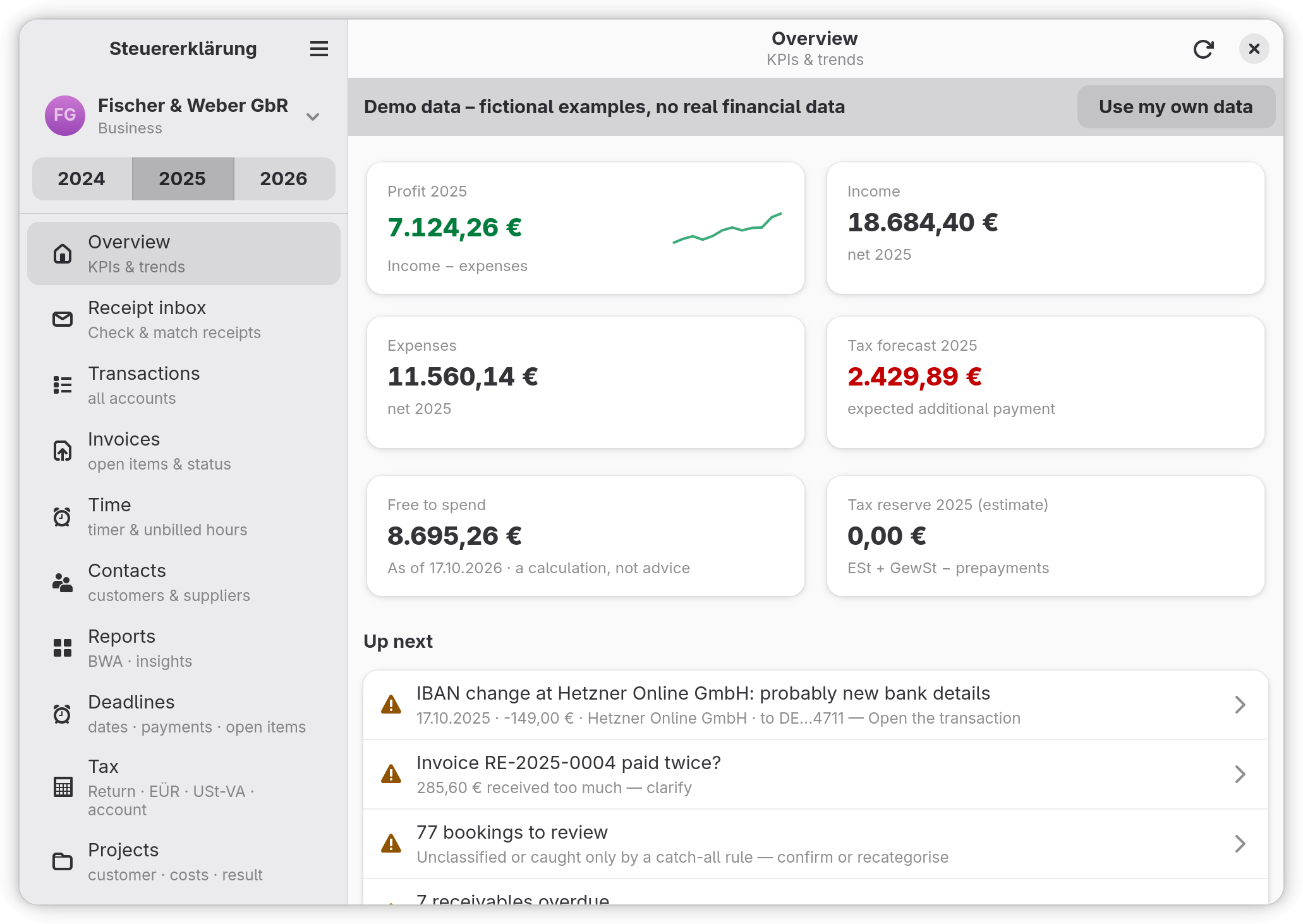The width and height of the screenshot is (1303, 924).
Task: Click the Reports grid icon
Action: click(63, 648)
